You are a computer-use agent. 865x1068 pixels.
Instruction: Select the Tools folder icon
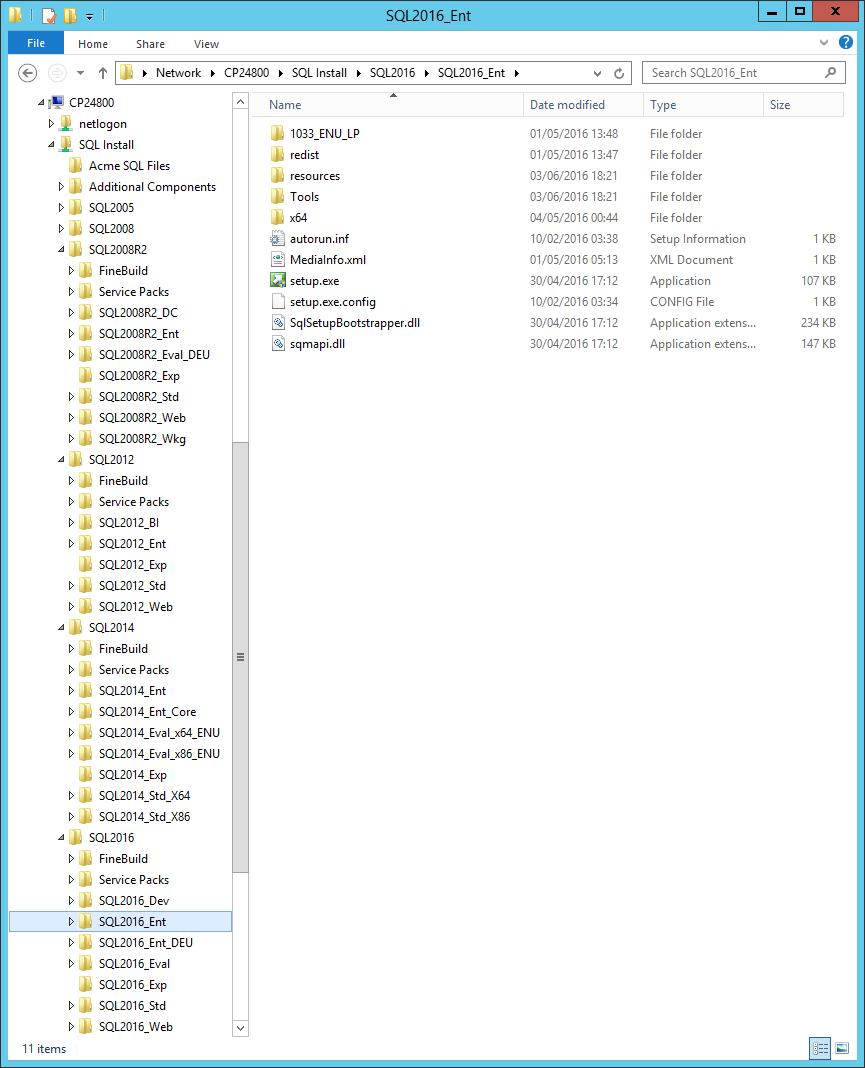pos(278,196)
